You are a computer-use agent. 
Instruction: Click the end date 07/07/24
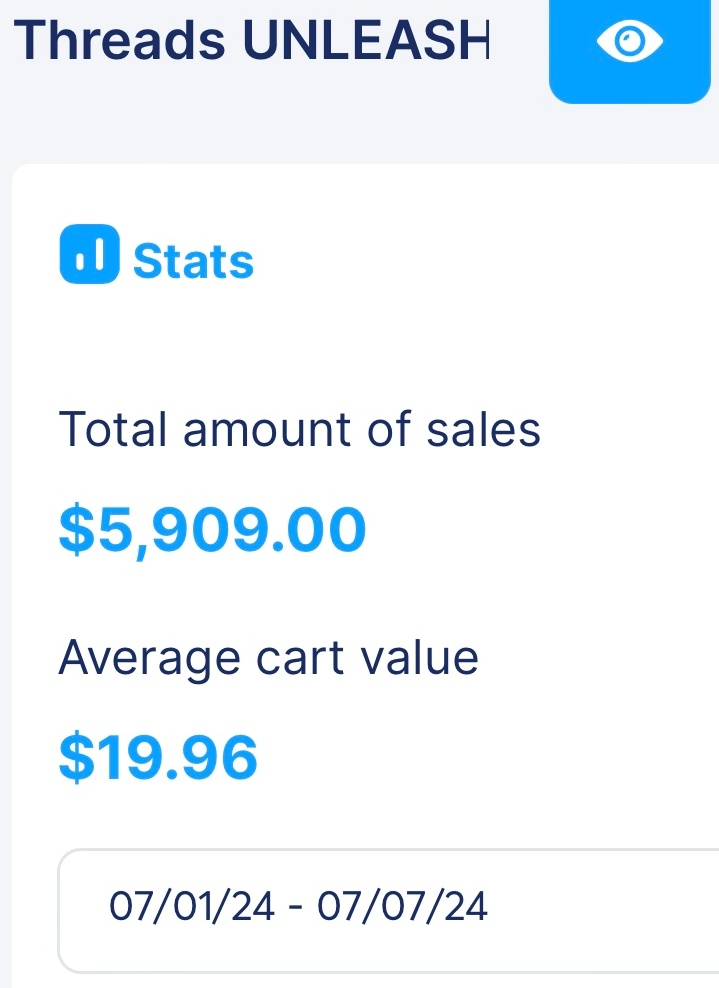pyautogui.click(x=402, y=907)
